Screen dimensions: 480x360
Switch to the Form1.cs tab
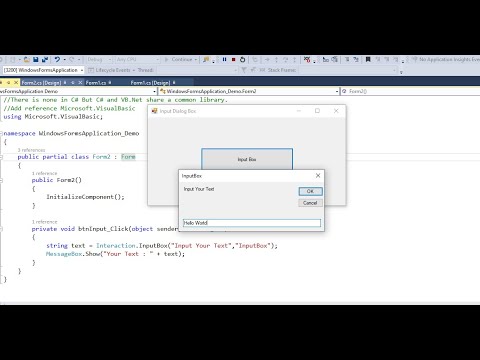click(96, 83)
